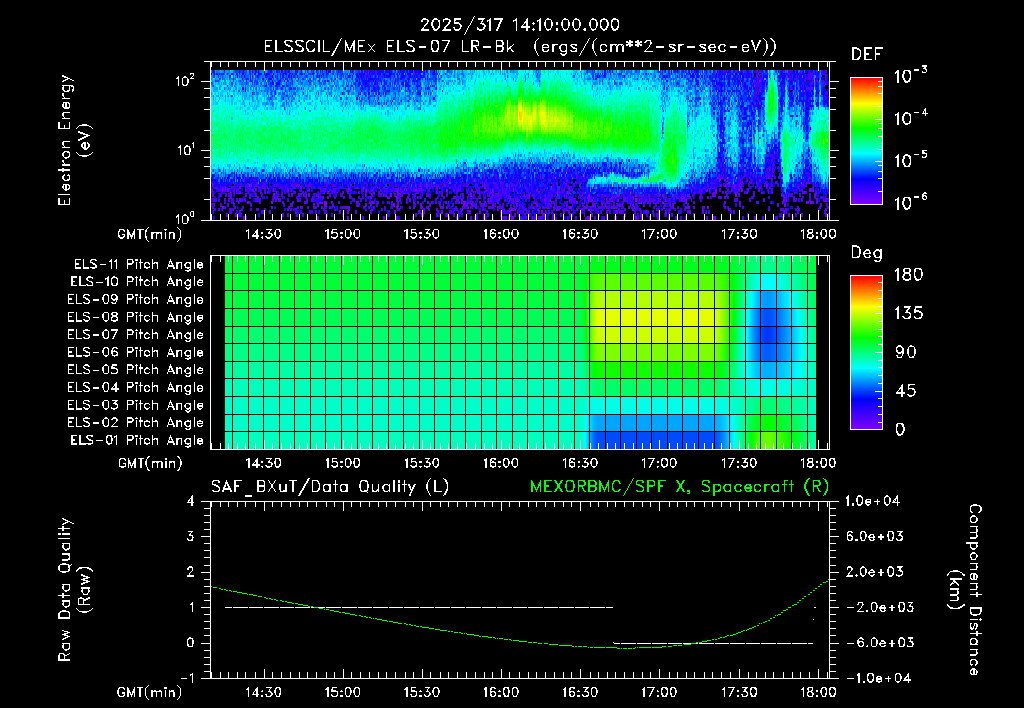Click the 10^-3 DEF scale value
The width and height of the screenshot is (1024, 708).
pyautogui.click(x=910, y=76)
